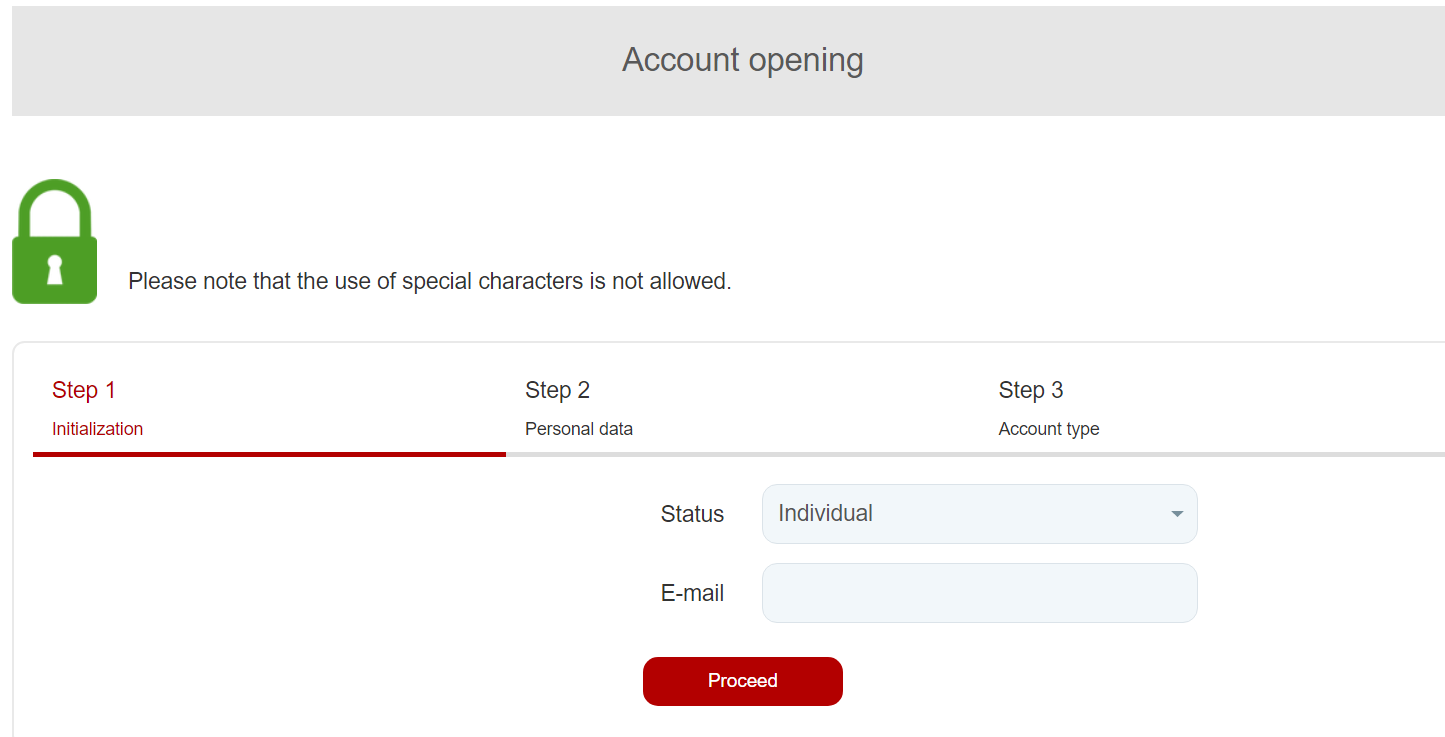Click the Status dropdown arrow
Image resolution: width=1445 pixels, height=737 pixels.
click(x=1177, y=514)
